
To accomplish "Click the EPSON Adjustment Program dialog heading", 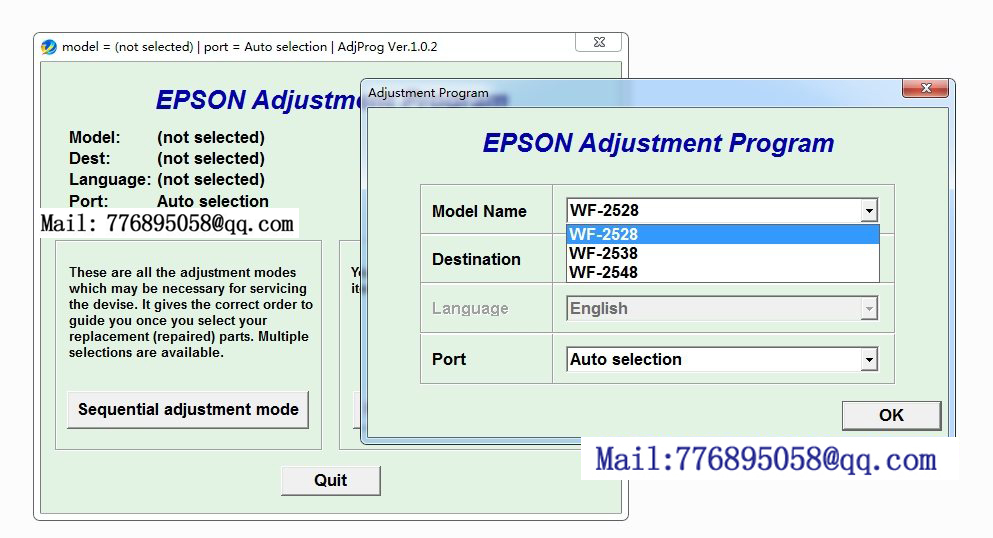I will (x=658, y=143).
